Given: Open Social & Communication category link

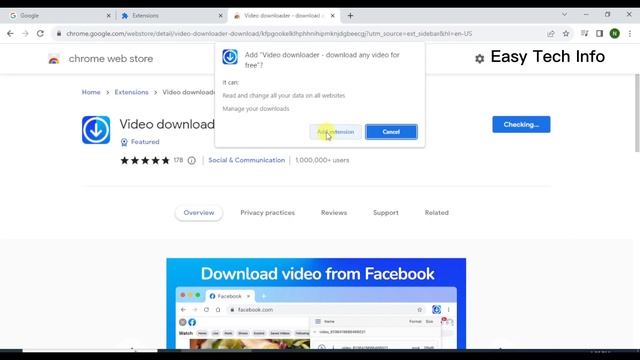Looking at the screenshot, I should tap(247, 160).
